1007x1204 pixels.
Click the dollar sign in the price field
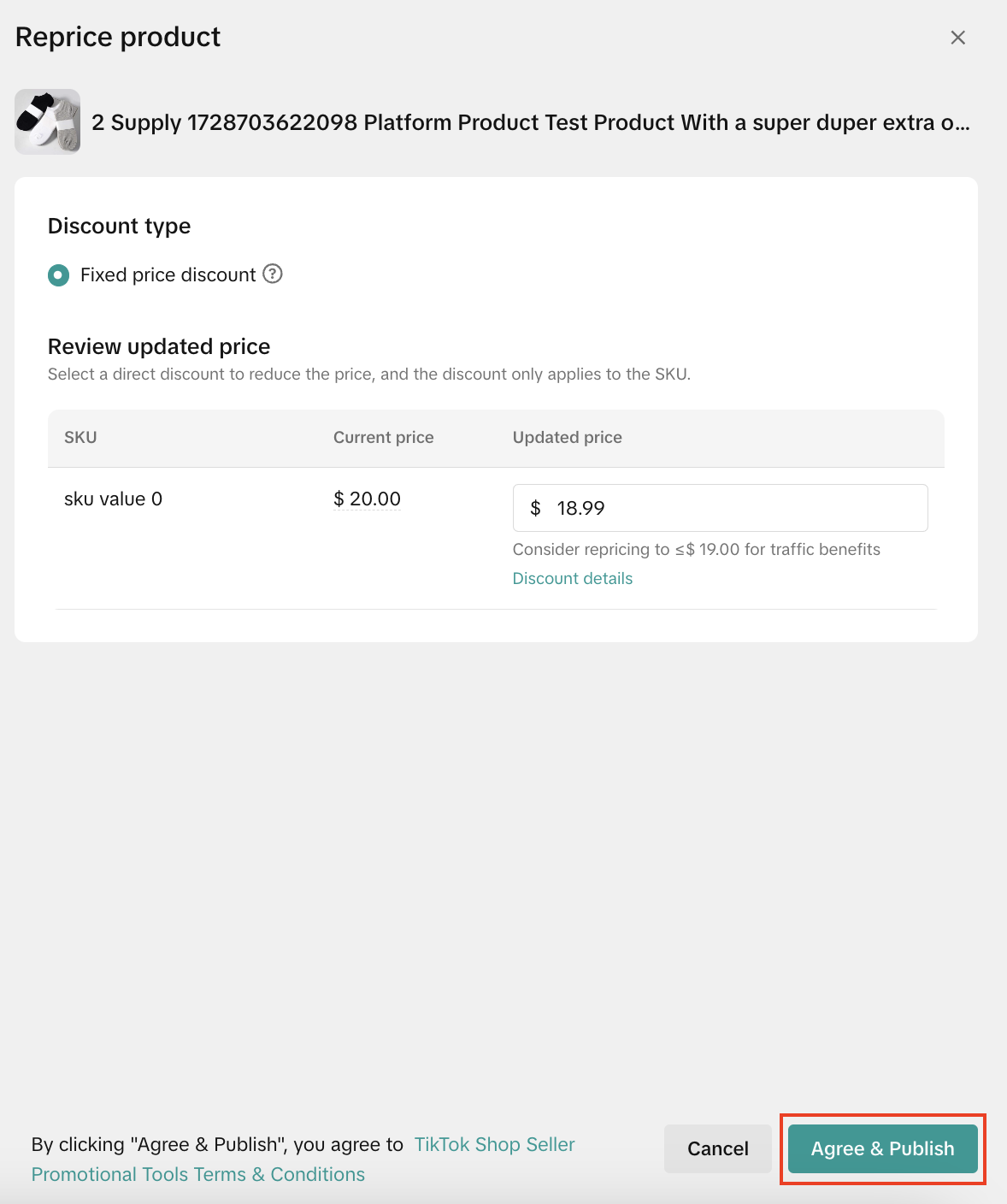(x=535, y=508)
